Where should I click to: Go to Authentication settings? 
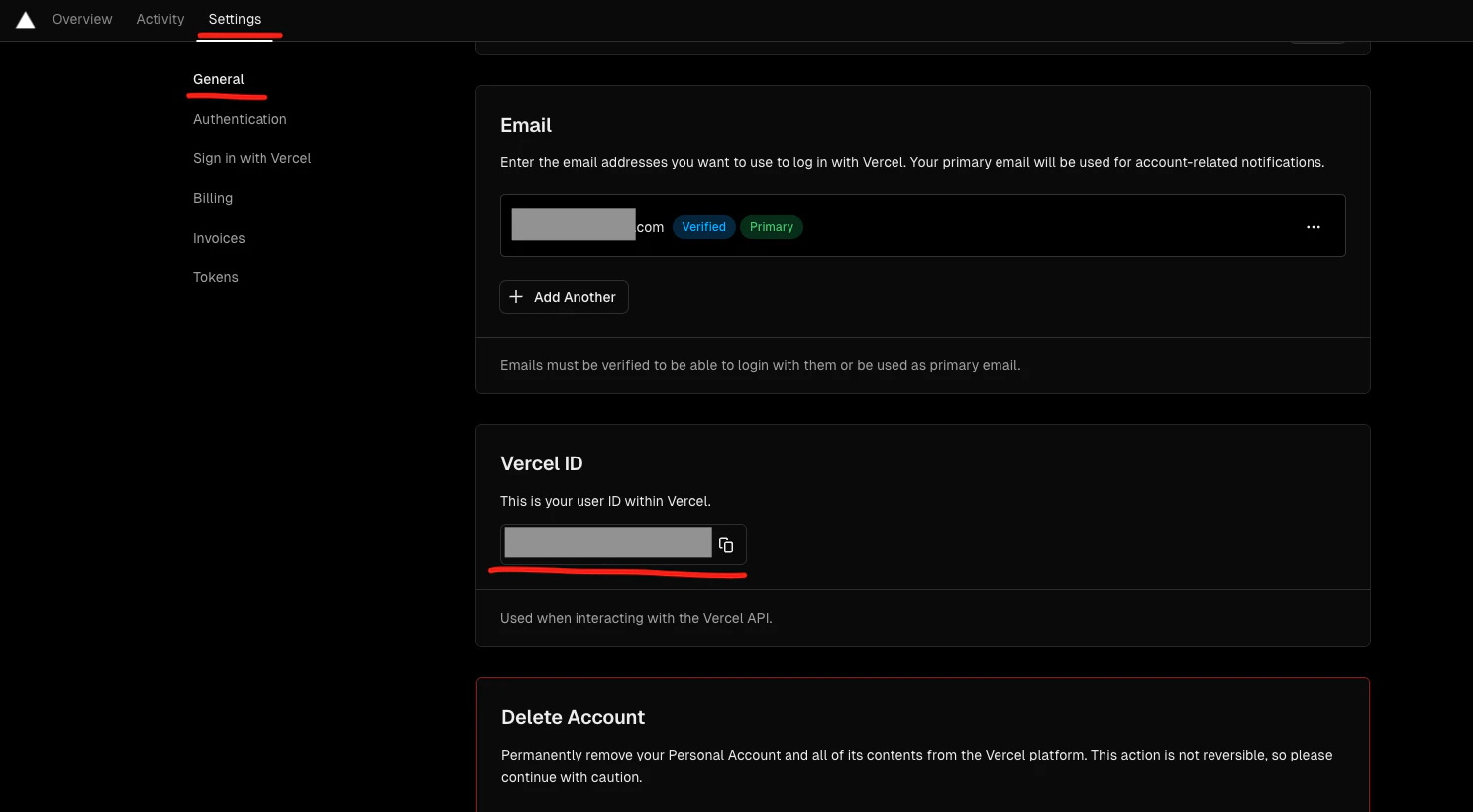click(x=240, y=119)
